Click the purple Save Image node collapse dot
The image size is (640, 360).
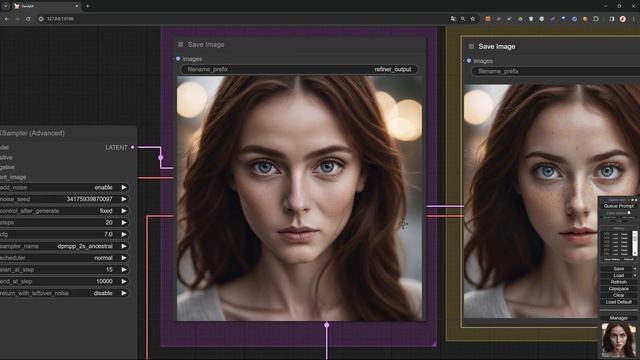(x=180, y=44)
